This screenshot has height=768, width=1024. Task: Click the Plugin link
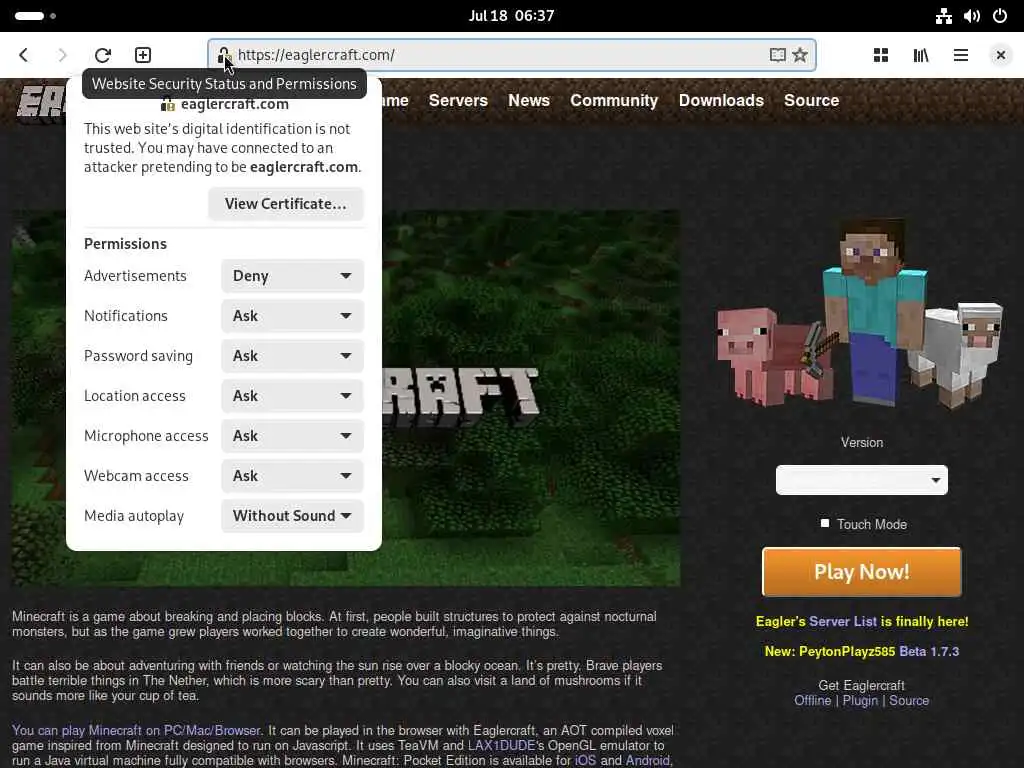(x=860, y=701)
